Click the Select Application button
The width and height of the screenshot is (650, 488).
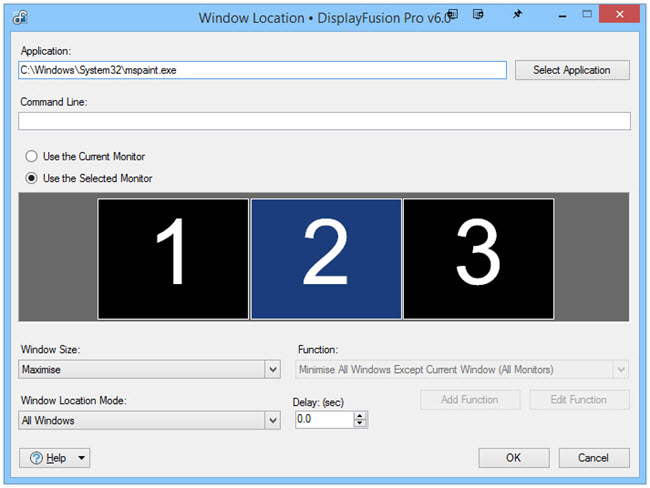(x=572, y=70)
